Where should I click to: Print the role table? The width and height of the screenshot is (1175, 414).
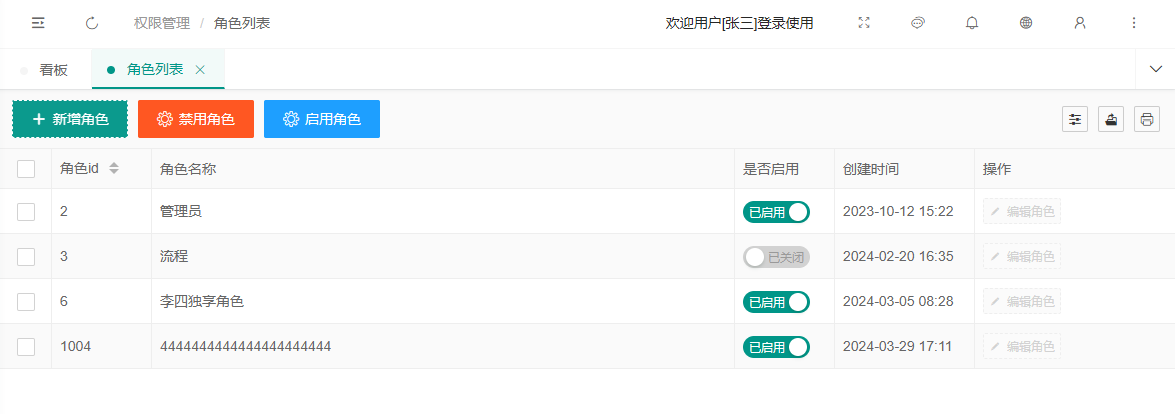tap(1146, 119)
